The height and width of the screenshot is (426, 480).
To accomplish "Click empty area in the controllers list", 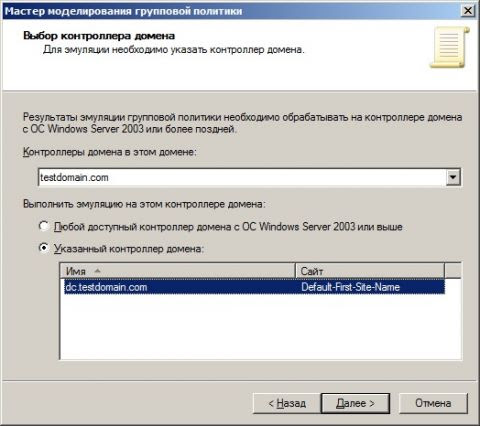I will click(x=260, y=327).
